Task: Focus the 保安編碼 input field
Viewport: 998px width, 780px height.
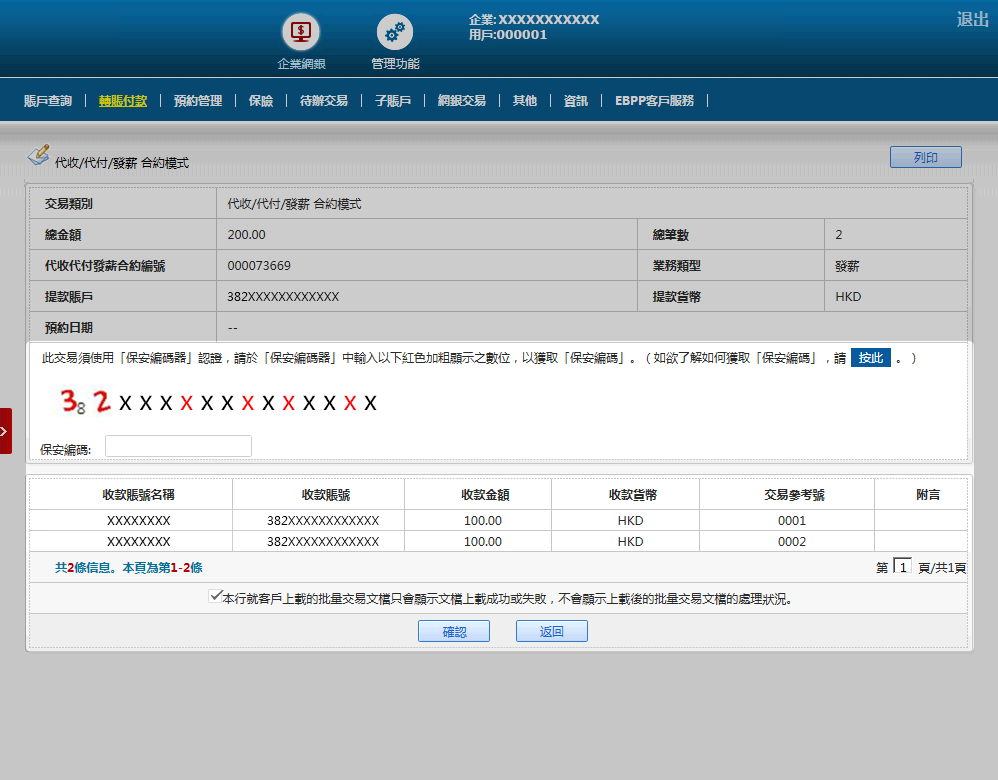Action: click(178, 446)
